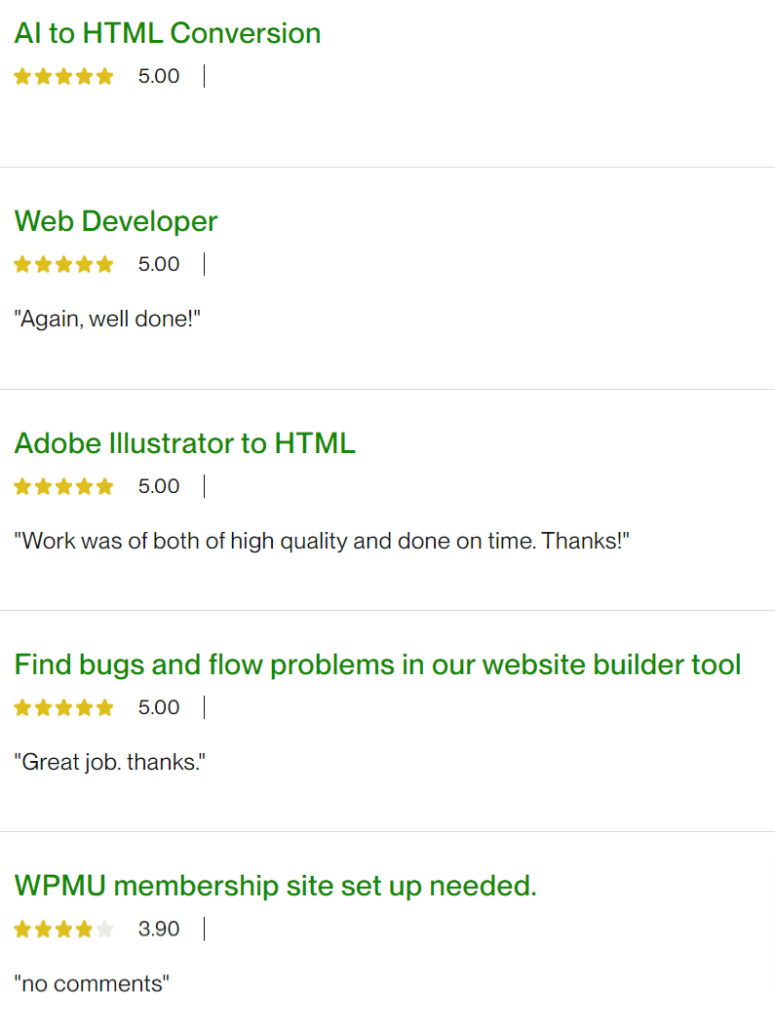Click the "Again, well done!" review text
Screen dimensions: 775x1024
(108, 319)
